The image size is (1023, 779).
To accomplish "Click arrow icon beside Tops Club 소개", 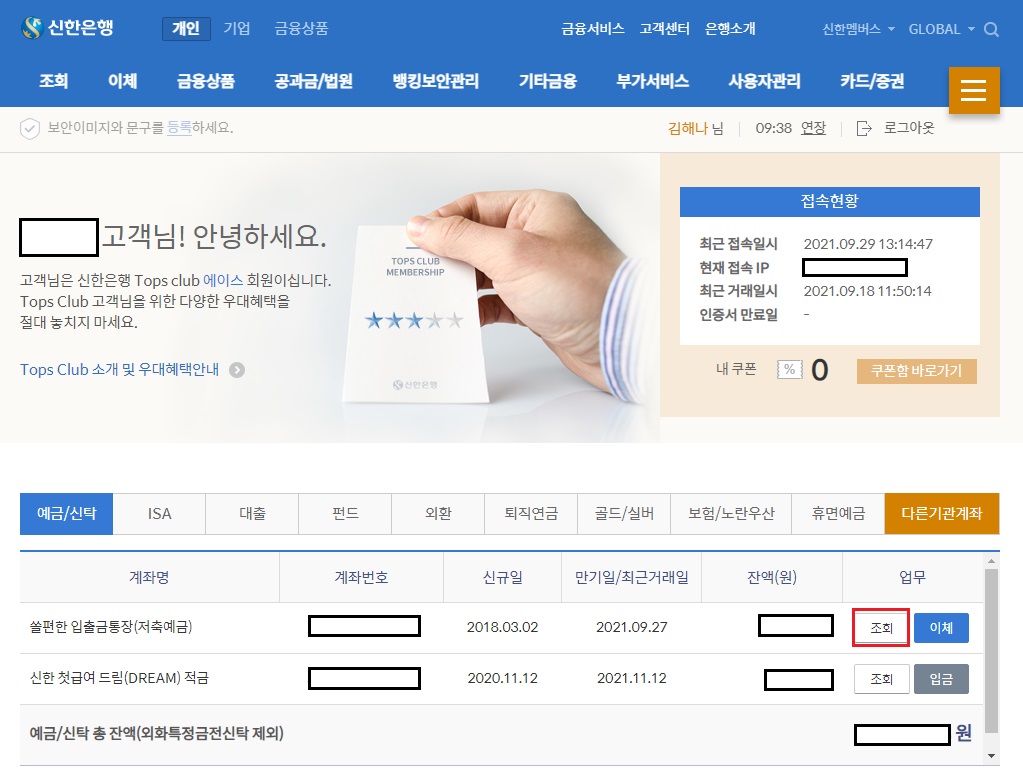I will (x=237, y=370).
